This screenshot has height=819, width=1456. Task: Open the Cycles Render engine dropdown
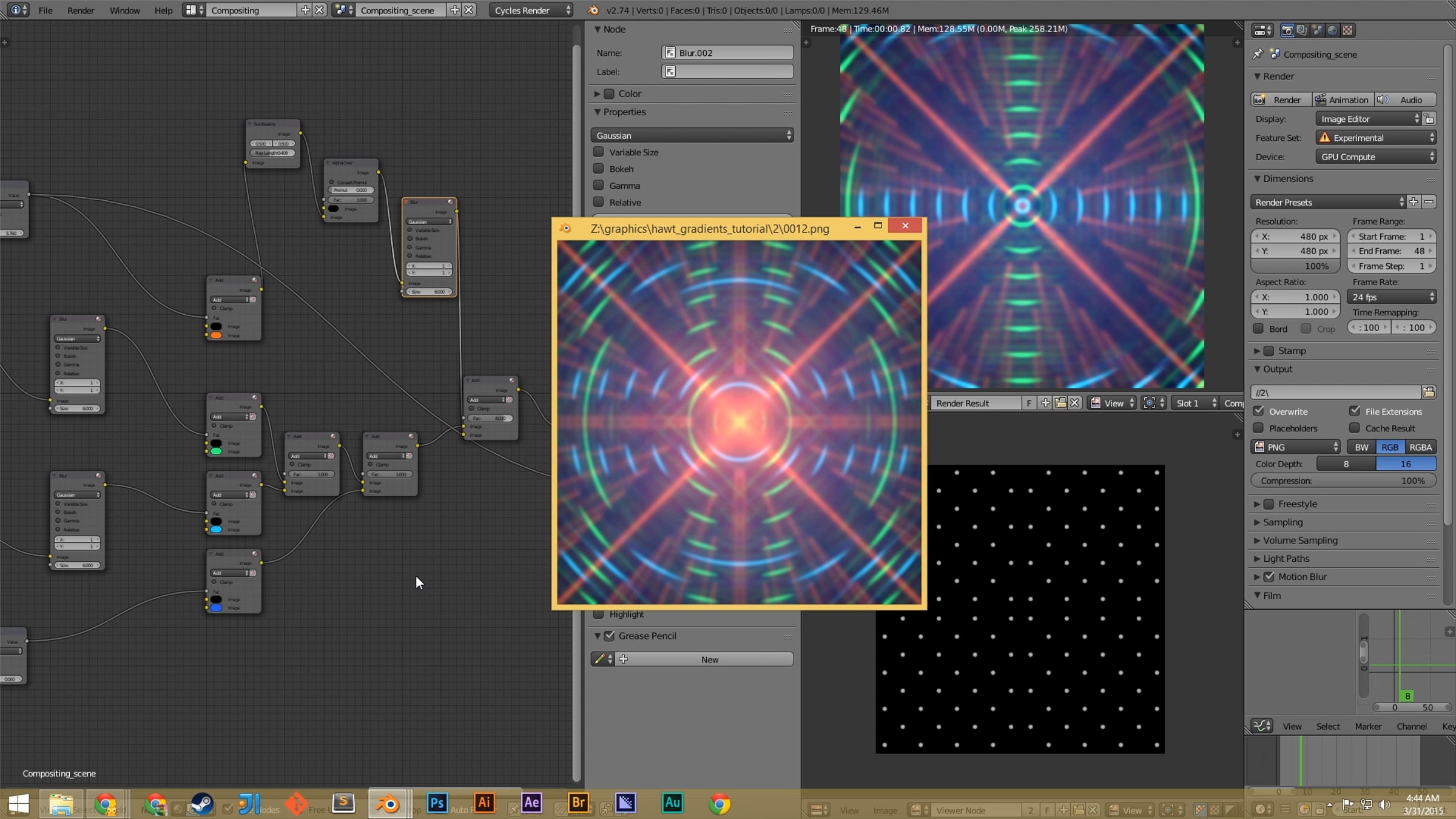click(531, 10)
